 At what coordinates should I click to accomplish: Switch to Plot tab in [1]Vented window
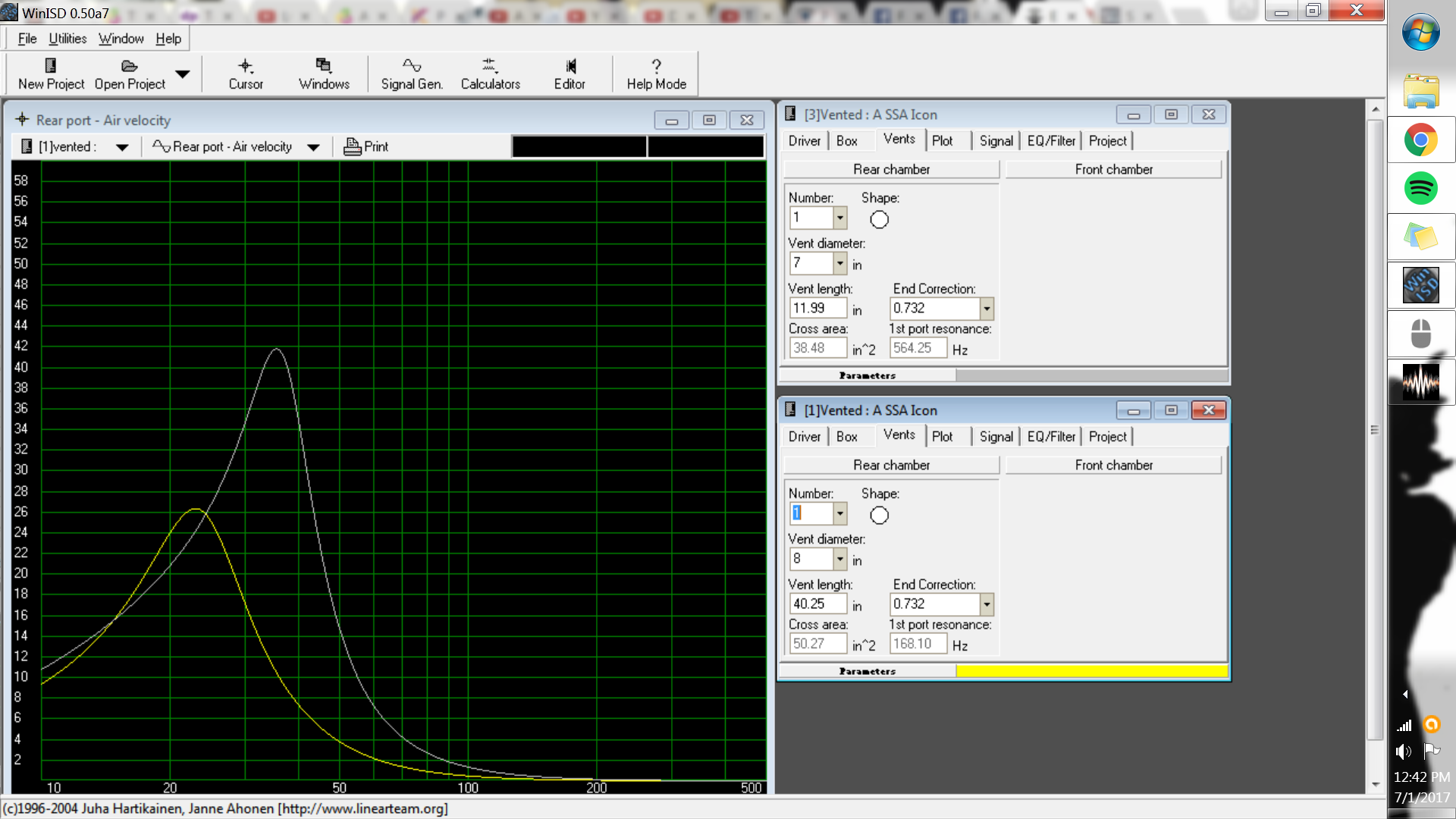pyautogui.click(x=942, y=437)
